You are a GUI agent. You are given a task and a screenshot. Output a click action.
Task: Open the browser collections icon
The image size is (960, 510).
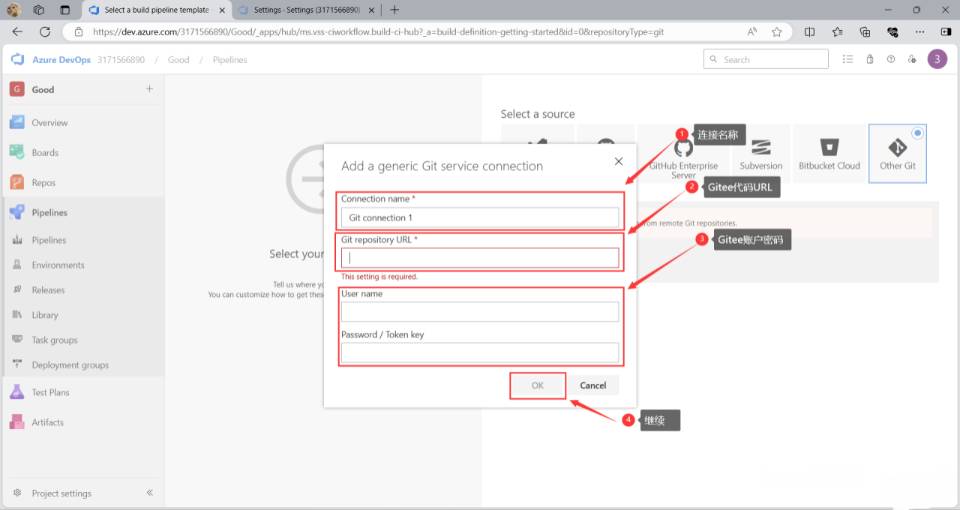pyautogui.click(x=864, y=32)
